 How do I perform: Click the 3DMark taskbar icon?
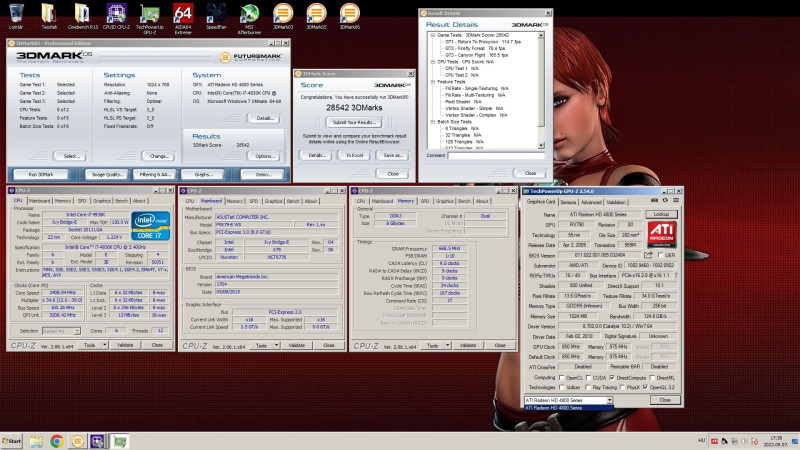pyautogui.click(x=78, y=441)
